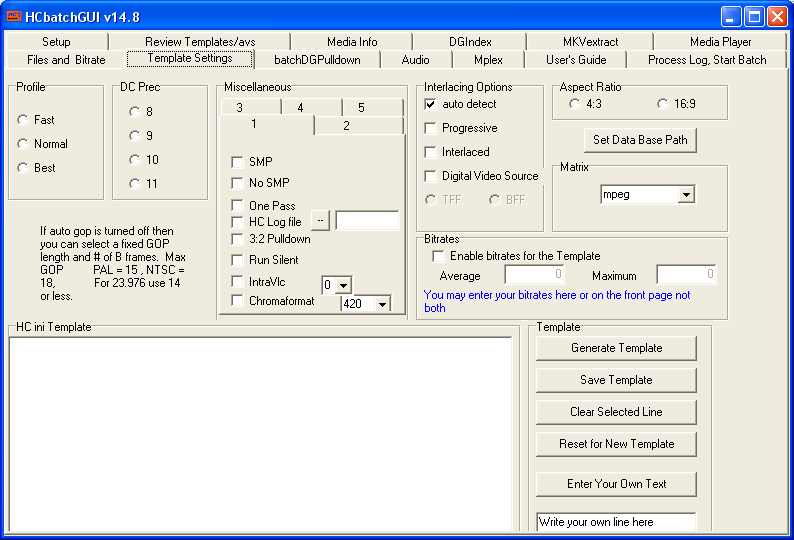Open the MKVextract tab
This screenshot has height=540, width=794.
[x=590, y=42]
